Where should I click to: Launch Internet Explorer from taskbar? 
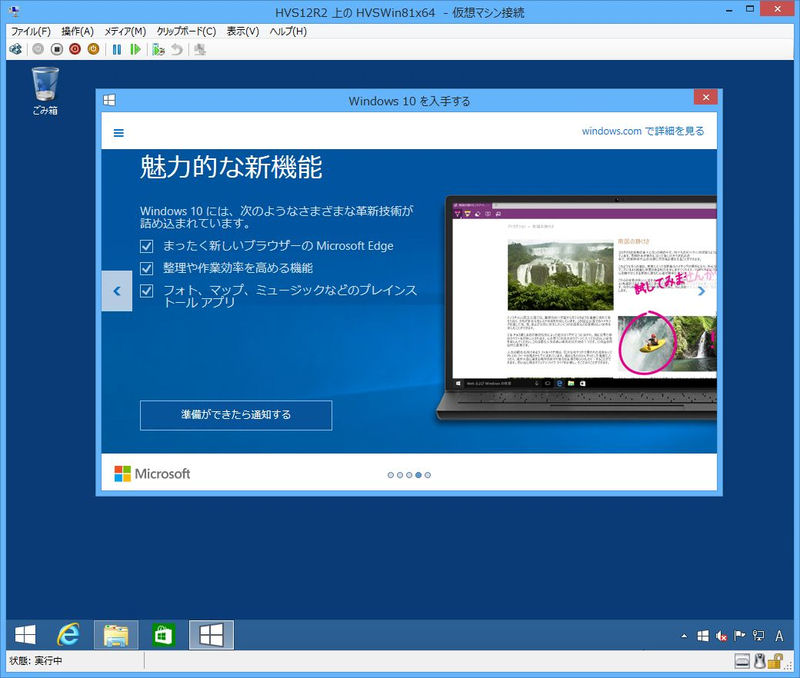[x=68, y=635]
